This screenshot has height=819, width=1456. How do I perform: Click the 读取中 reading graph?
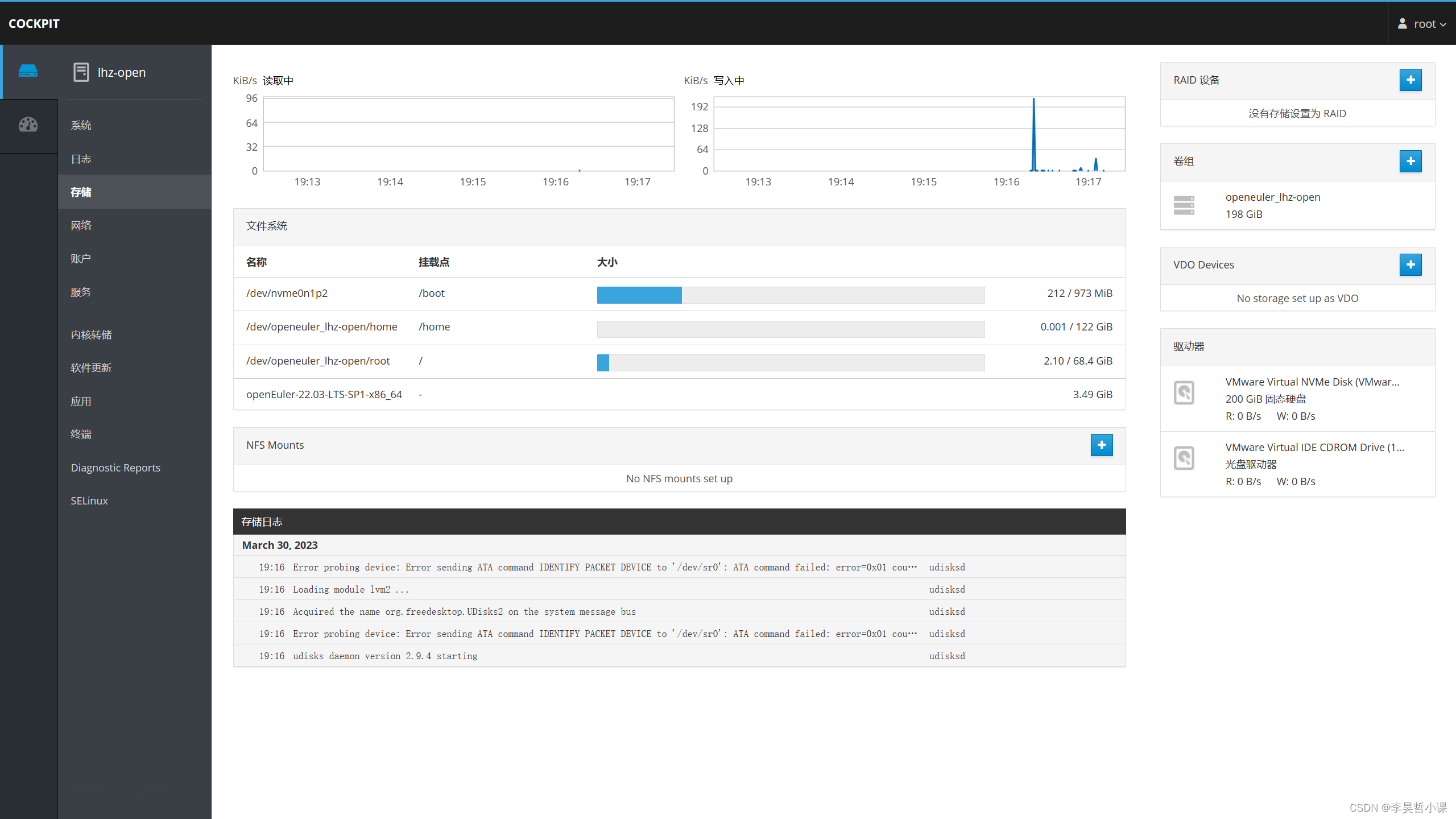pyautogui.click(x=469, y=134)
